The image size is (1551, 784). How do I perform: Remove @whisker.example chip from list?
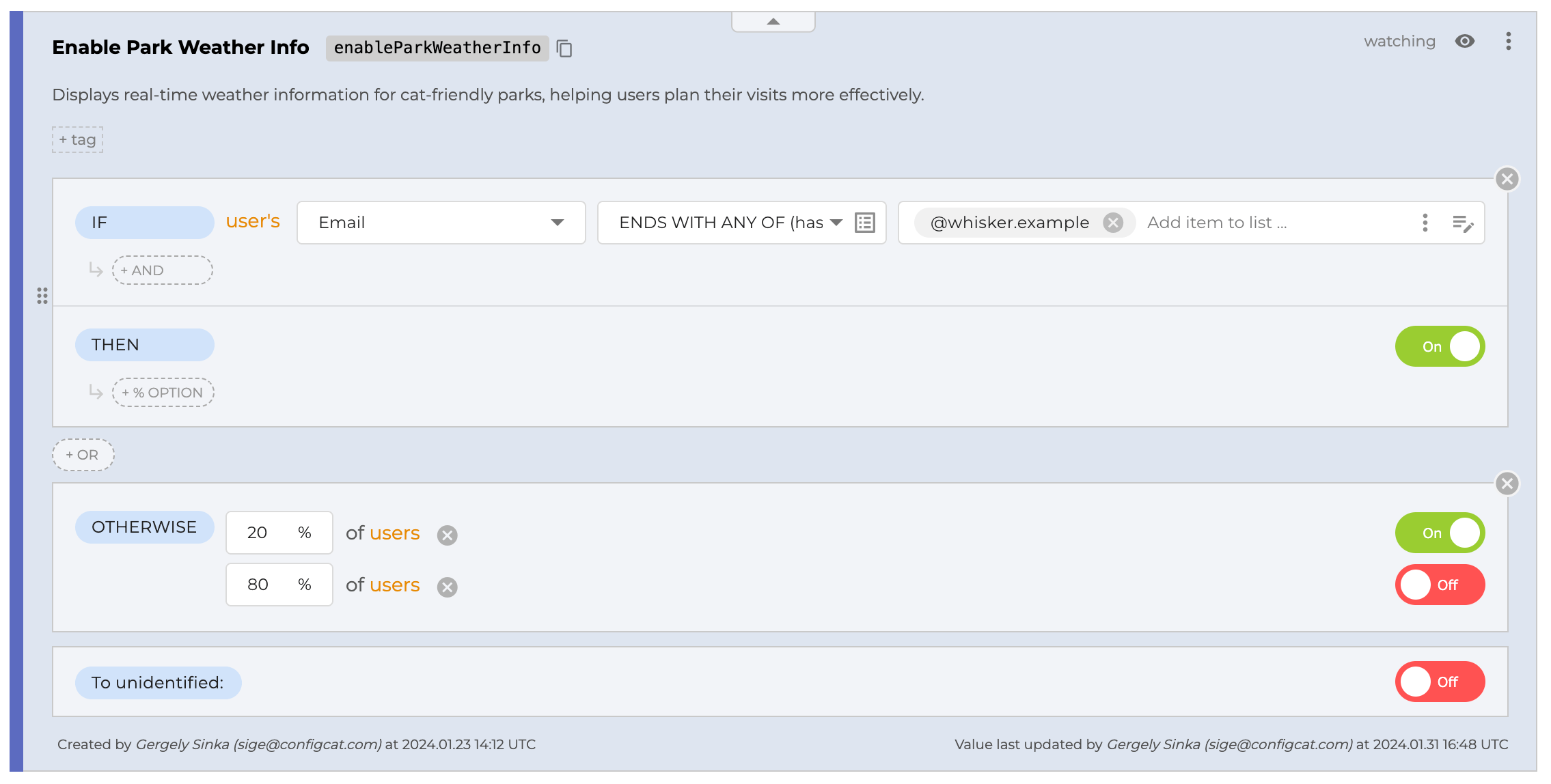1113,223
